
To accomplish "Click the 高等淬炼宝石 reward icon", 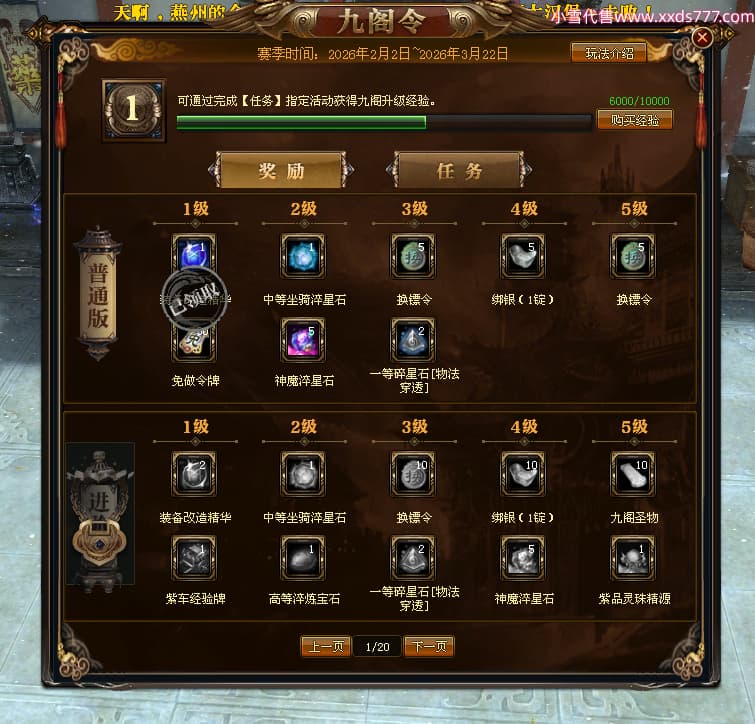I will pos(303,558).
